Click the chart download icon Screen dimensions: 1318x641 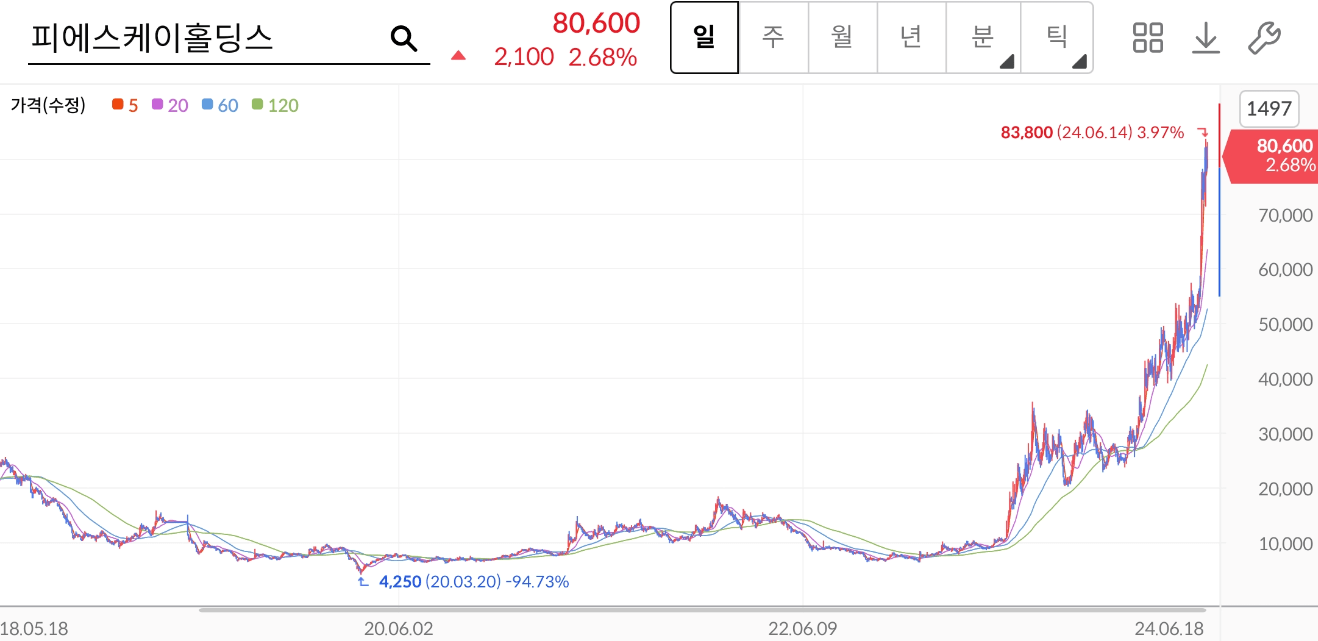(x=1207, y=37)
